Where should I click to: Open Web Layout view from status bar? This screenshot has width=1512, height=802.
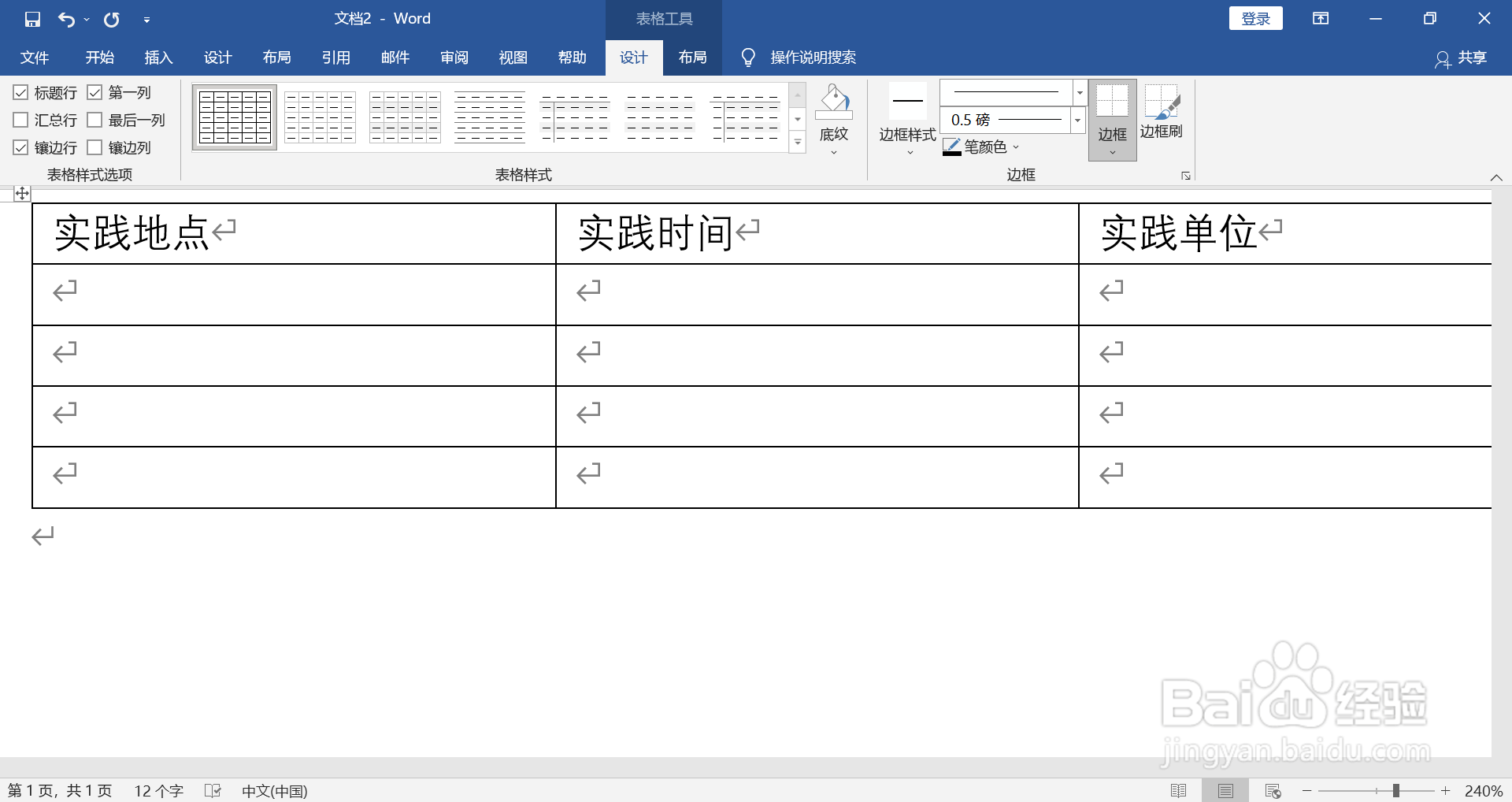tap(1273, 790)
